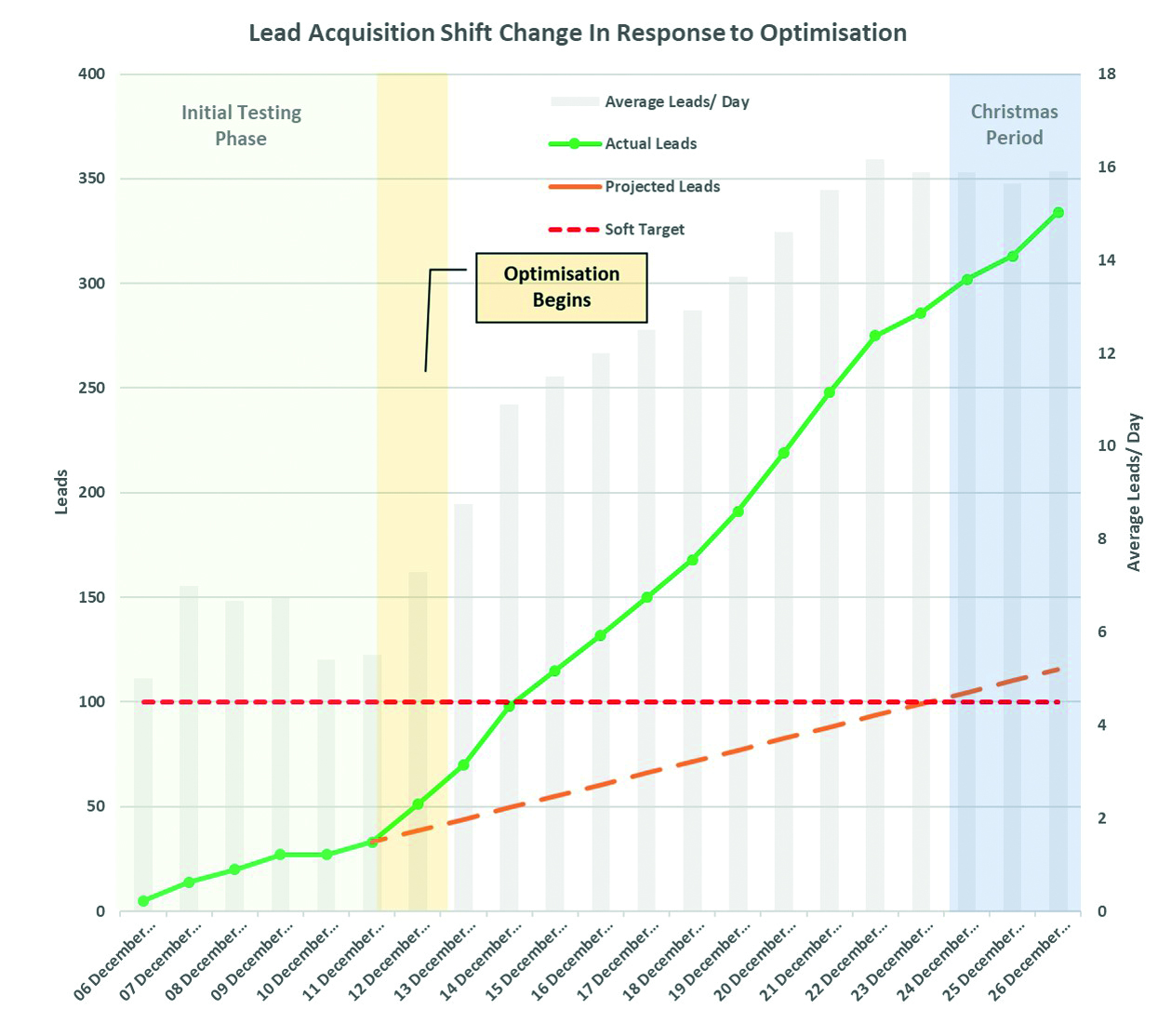1158x1036 pixels.
Task: Click the green Actual Leads legend line marker
Action: pos(574,143)
